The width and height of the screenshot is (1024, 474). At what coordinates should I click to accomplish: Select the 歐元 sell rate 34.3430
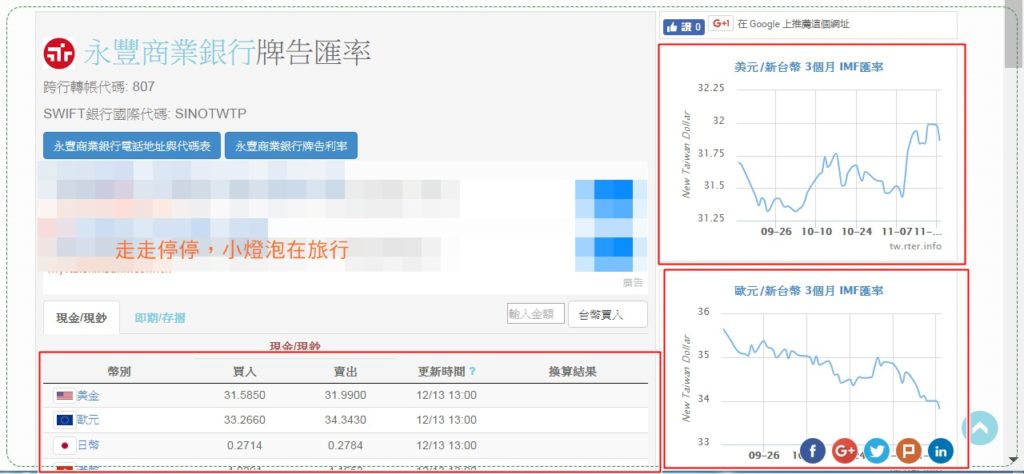coord(345,420)
